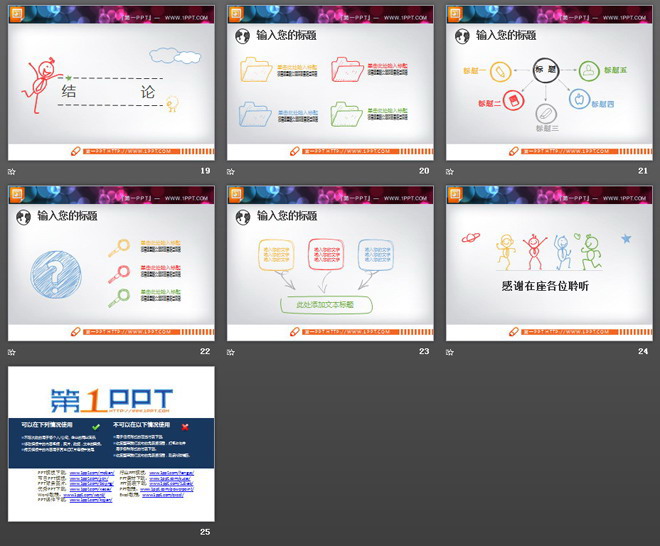Click the red folder icon in slide 20
The width and height of the screenshot is (660, 546).
[x=347, y=69]
